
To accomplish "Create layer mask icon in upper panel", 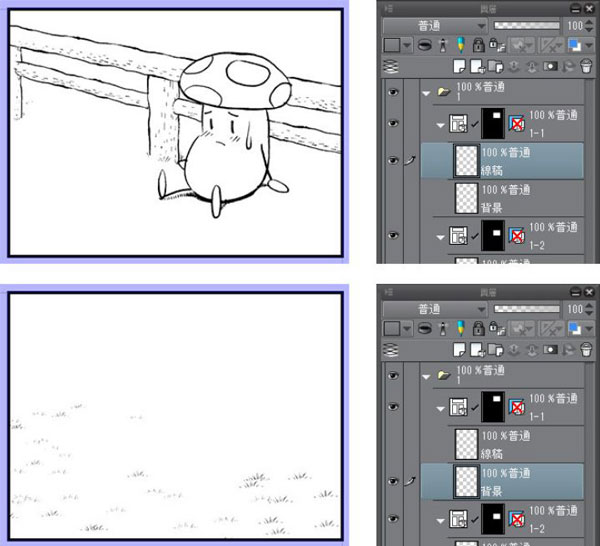I will pyautogui.click(x=550, y=66).
